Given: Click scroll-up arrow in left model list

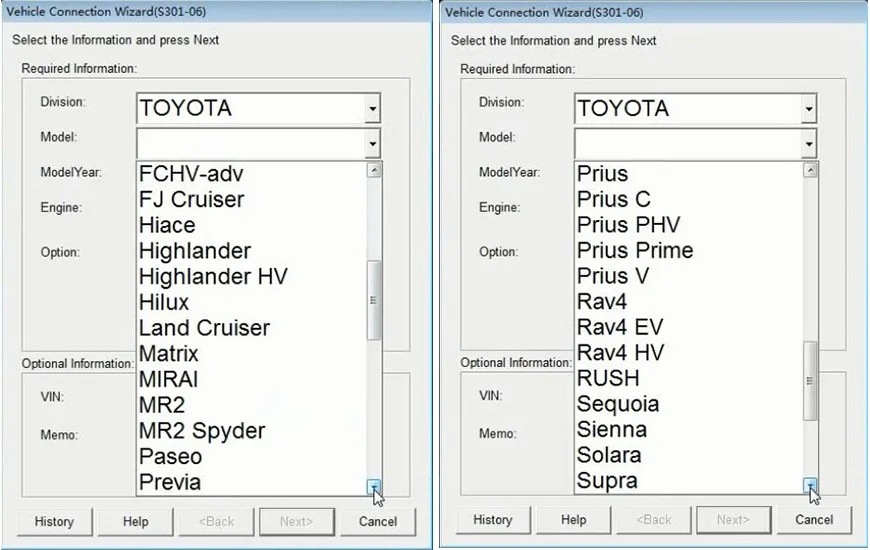Looking at the screenshot, I should [x=374, y=170].
